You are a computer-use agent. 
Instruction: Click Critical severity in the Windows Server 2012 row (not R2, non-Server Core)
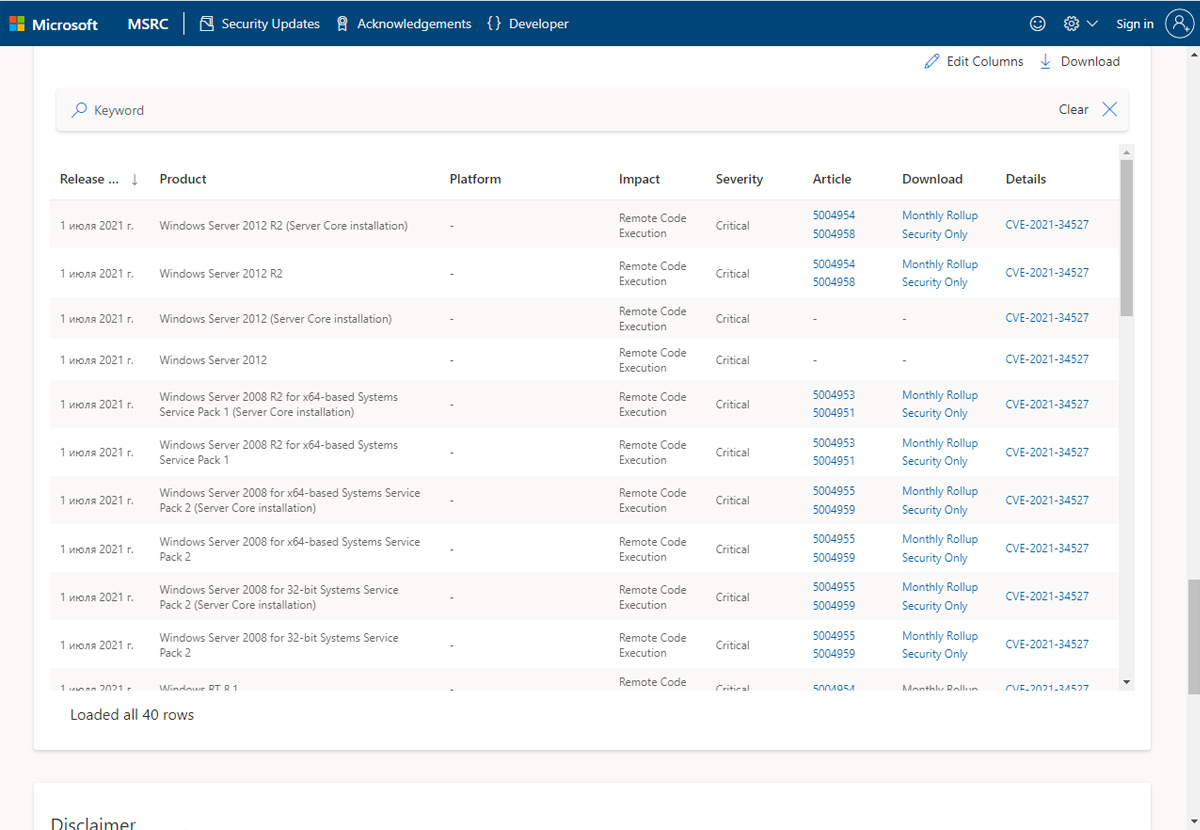pos(732,360)
